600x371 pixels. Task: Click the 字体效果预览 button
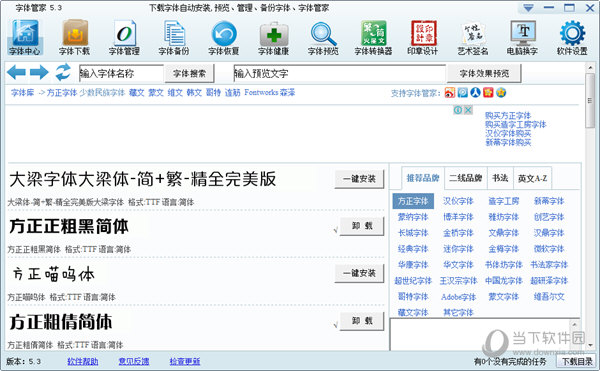pos(484,73)
